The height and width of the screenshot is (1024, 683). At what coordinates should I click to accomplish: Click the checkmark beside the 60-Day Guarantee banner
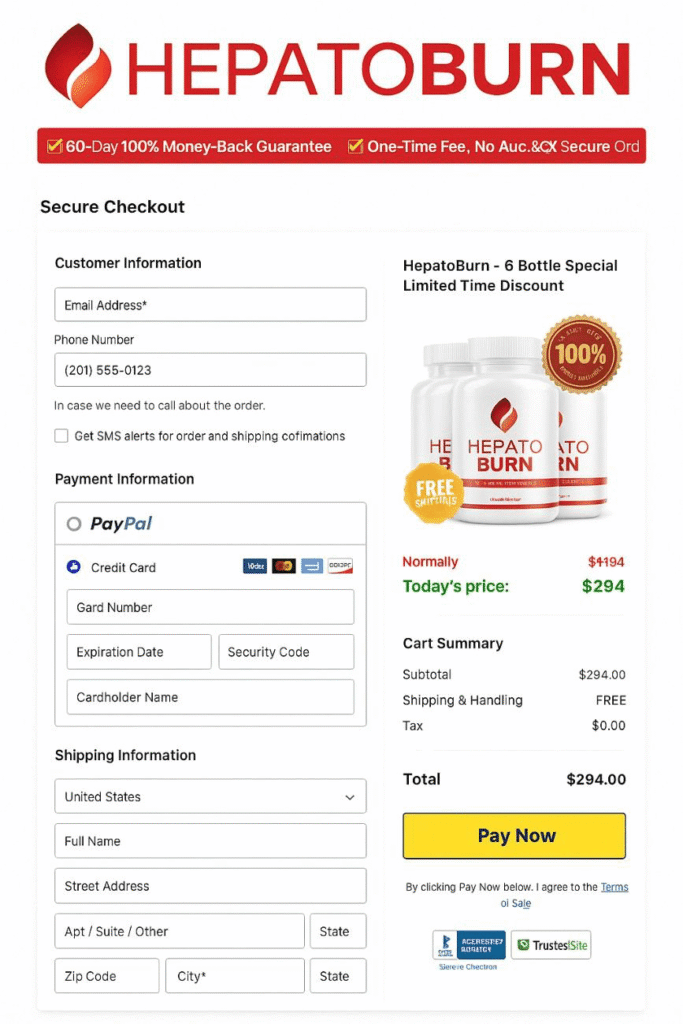click(x=53, y=146)
